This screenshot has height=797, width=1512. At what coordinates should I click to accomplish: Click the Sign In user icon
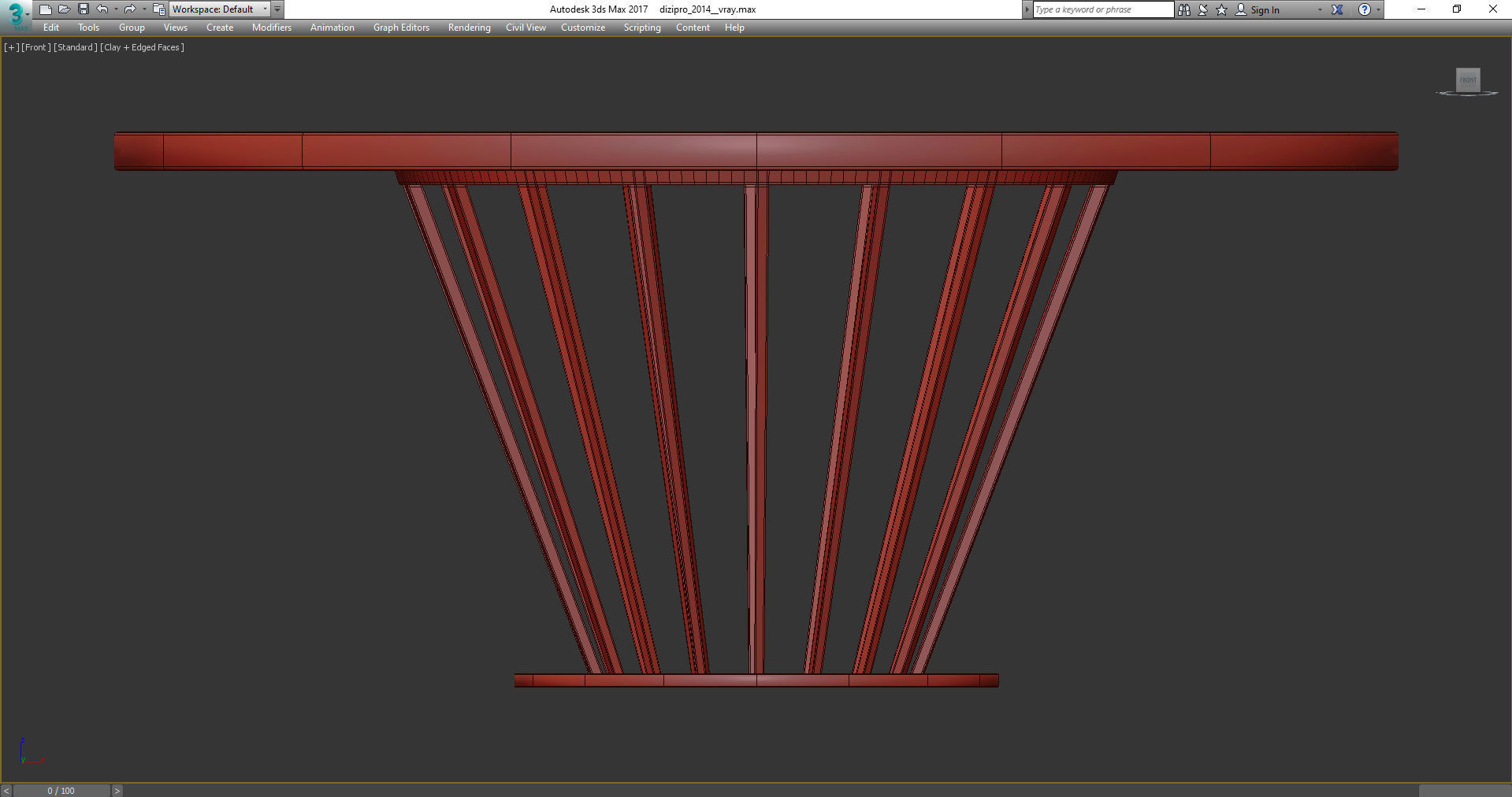[x=1241, y=9]
